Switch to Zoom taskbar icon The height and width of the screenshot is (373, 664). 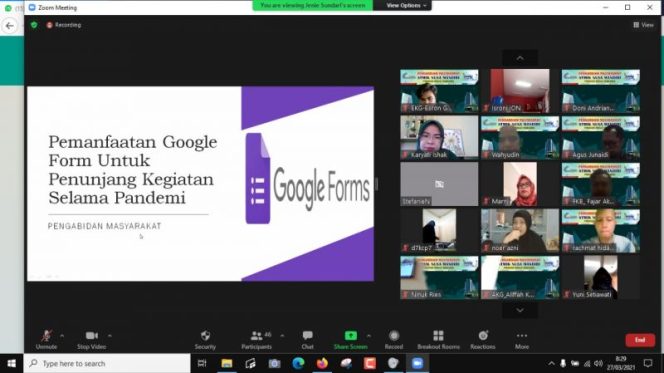[418, 363]
